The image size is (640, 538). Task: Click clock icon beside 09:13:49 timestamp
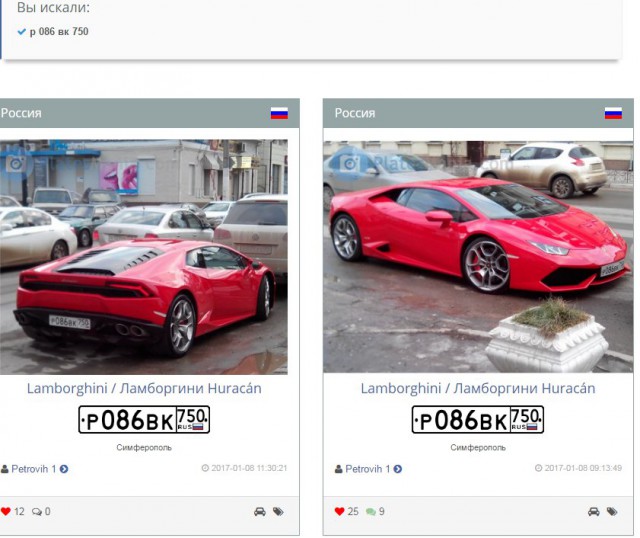click(539, 468)
